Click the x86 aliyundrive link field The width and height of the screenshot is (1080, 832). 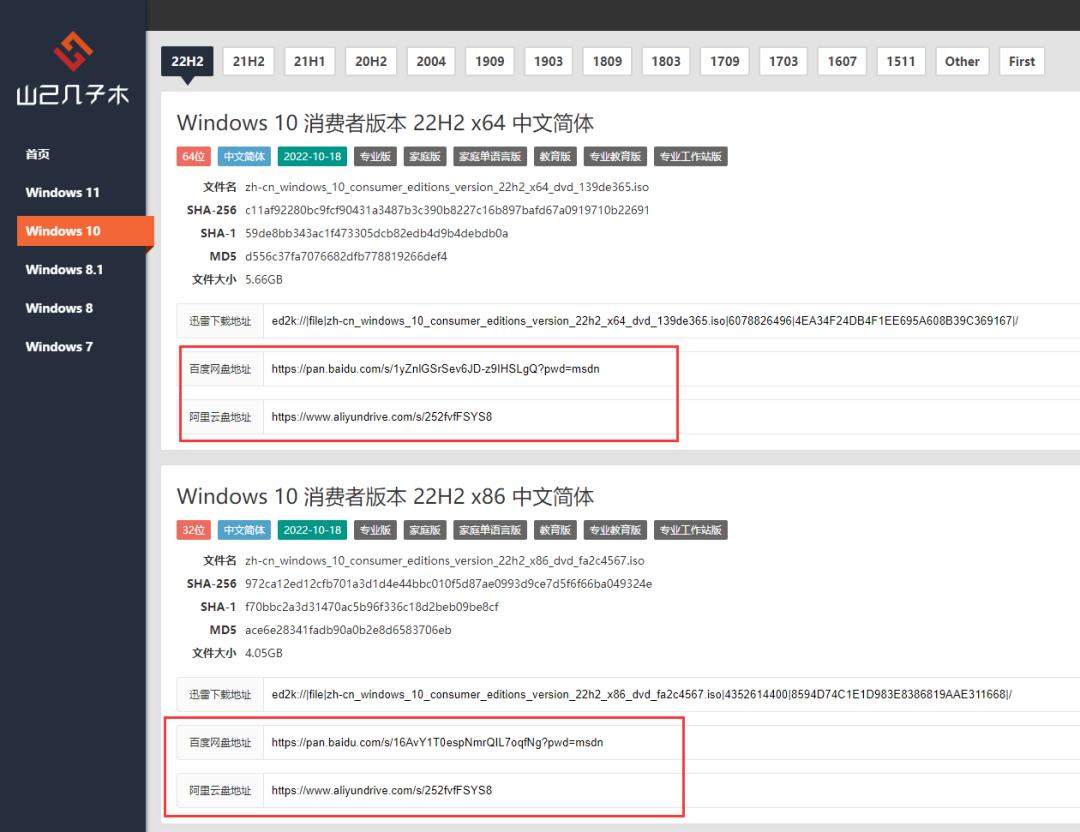tap(672, 791)
